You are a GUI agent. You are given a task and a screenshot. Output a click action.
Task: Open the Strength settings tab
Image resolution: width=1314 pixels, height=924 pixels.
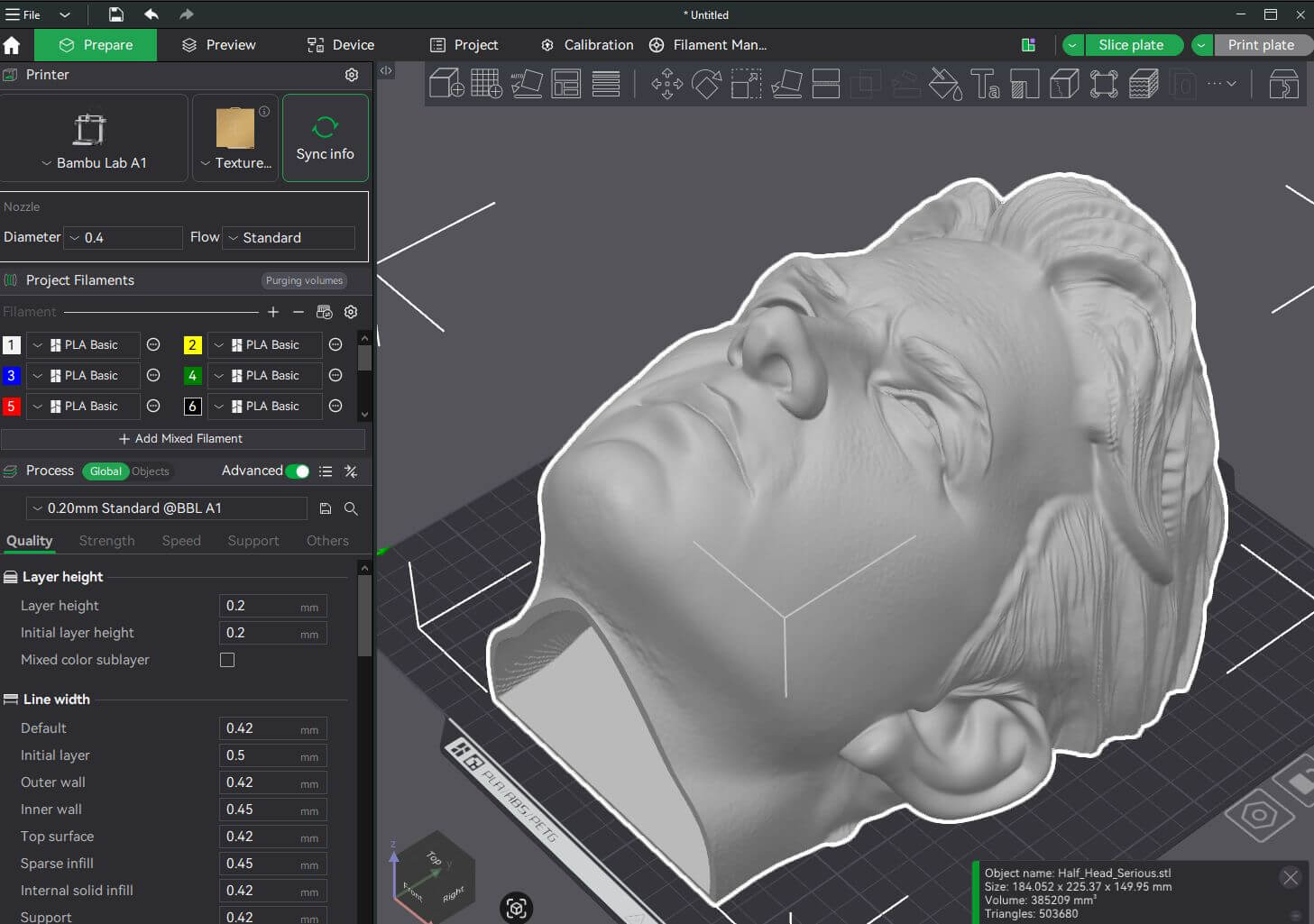(x=106, y=541)
